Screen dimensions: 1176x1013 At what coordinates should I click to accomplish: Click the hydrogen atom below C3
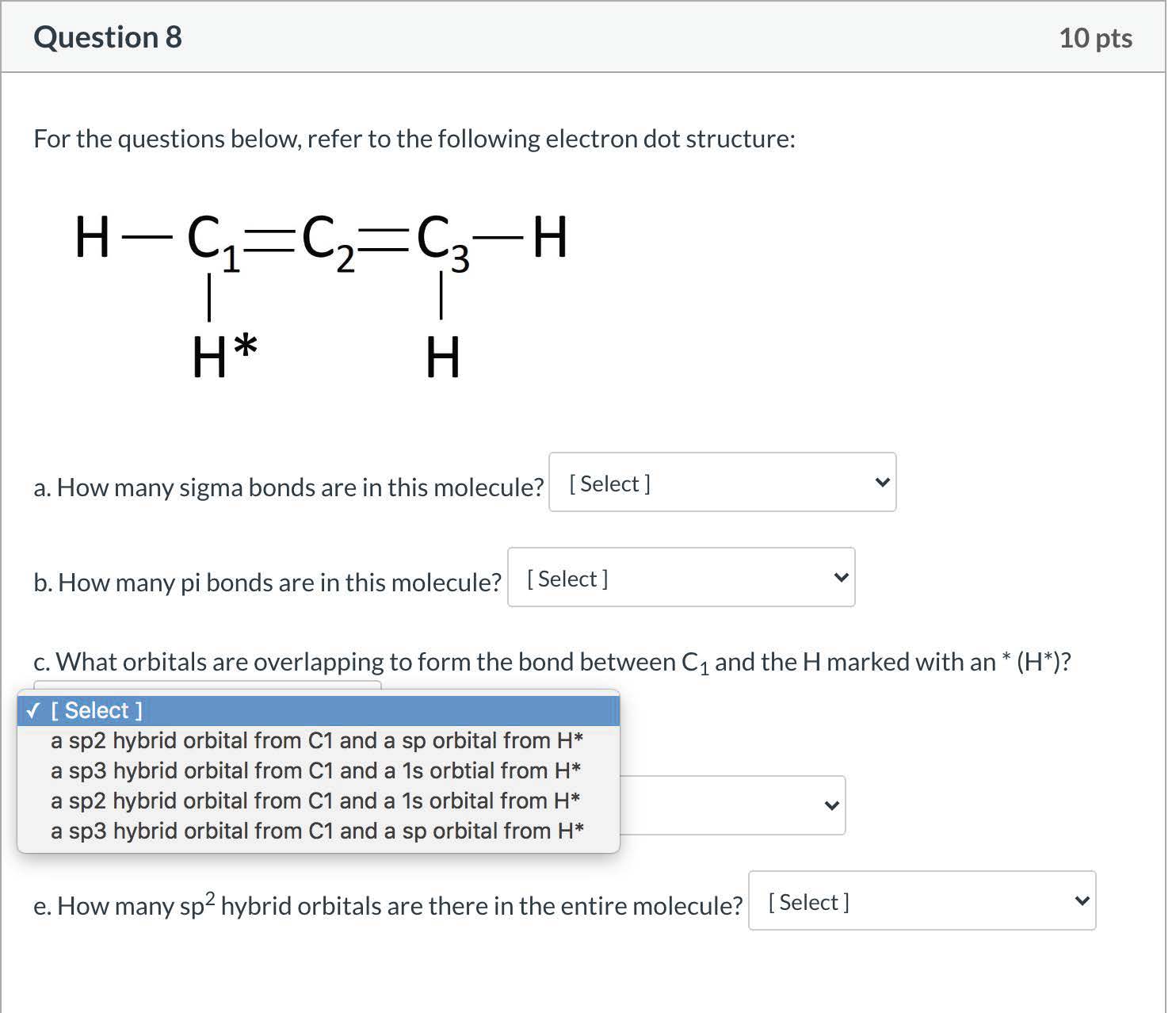click(442, 357)
